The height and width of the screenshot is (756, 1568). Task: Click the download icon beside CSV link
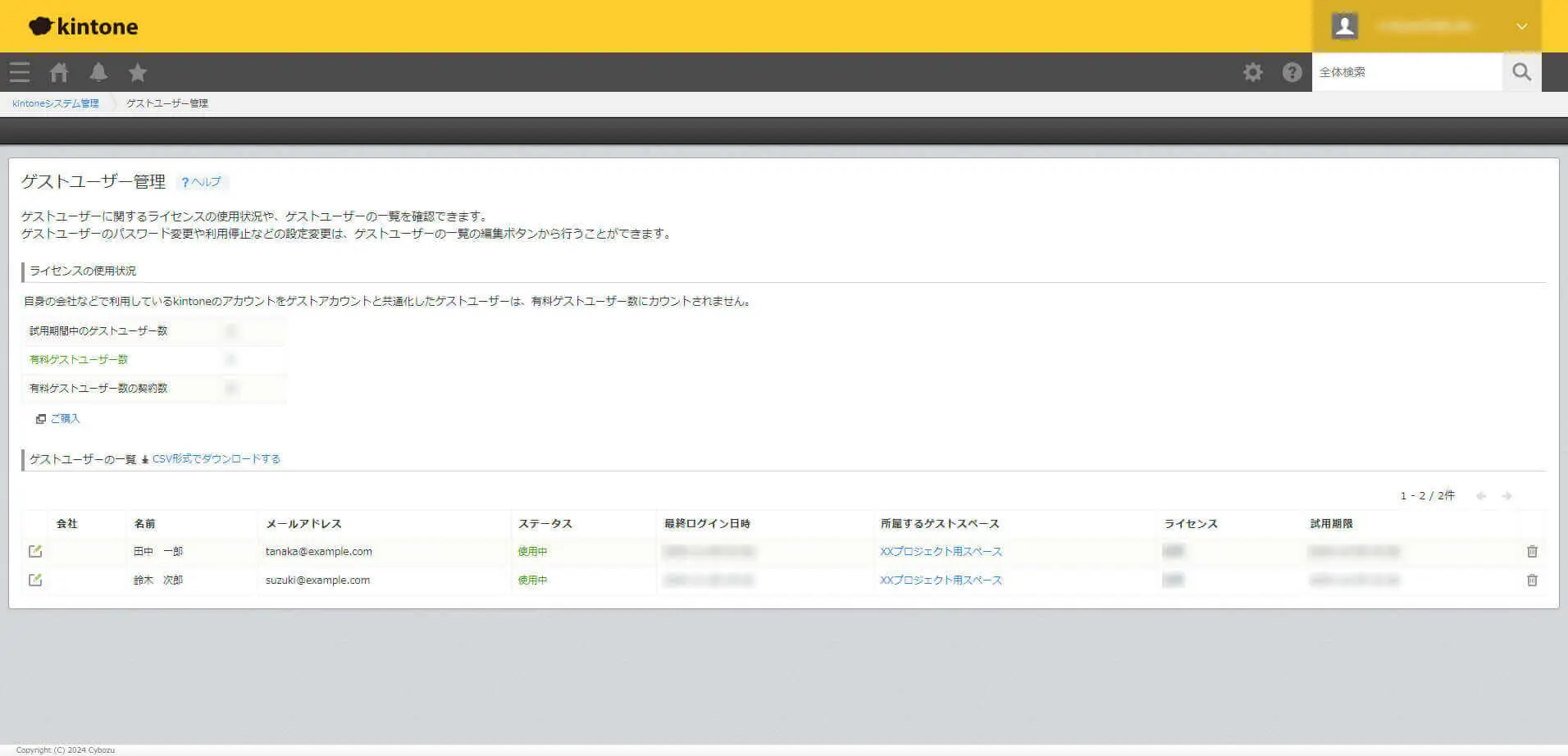coord(145,459)
